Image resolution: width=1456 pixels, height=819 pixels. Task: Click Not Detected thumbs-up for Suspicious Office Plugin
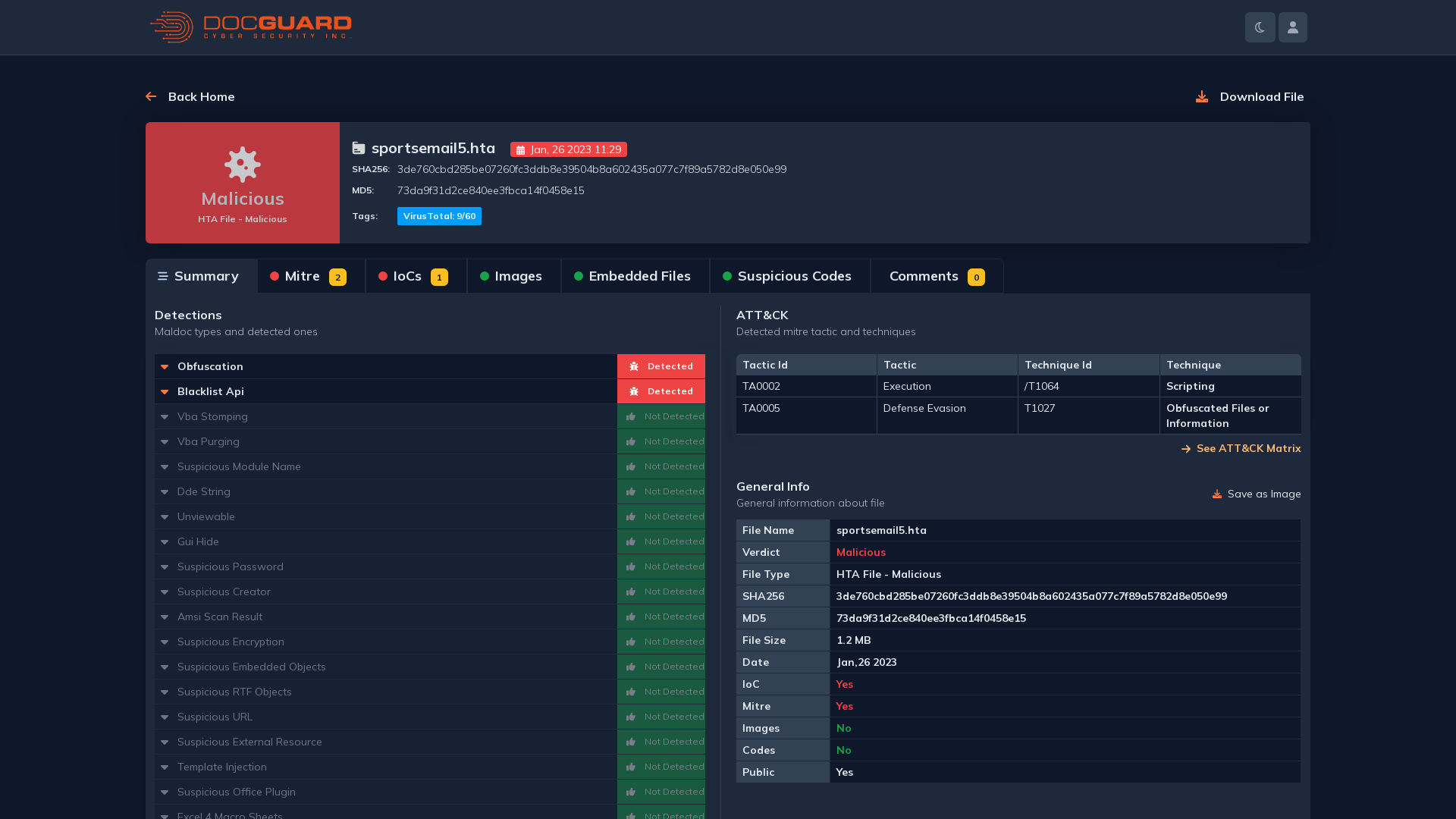631,792
